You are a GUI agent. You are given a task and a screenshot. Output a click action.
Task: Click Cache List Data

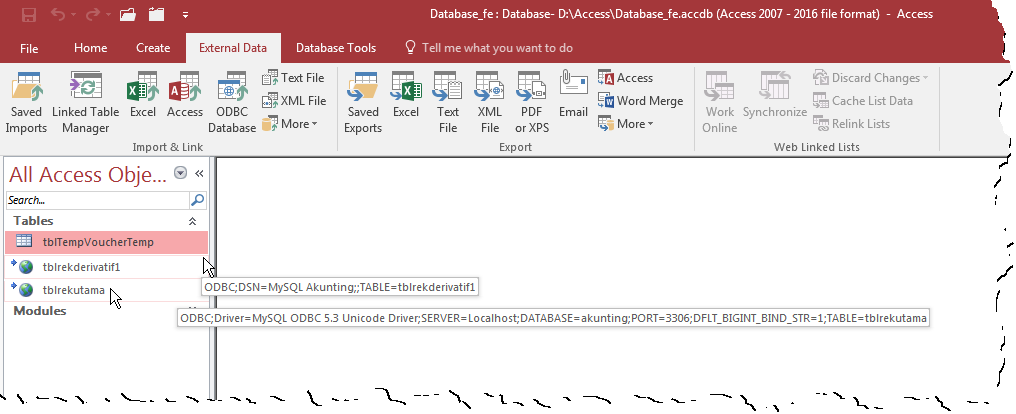pyautogui.click(x=863, y=101)
